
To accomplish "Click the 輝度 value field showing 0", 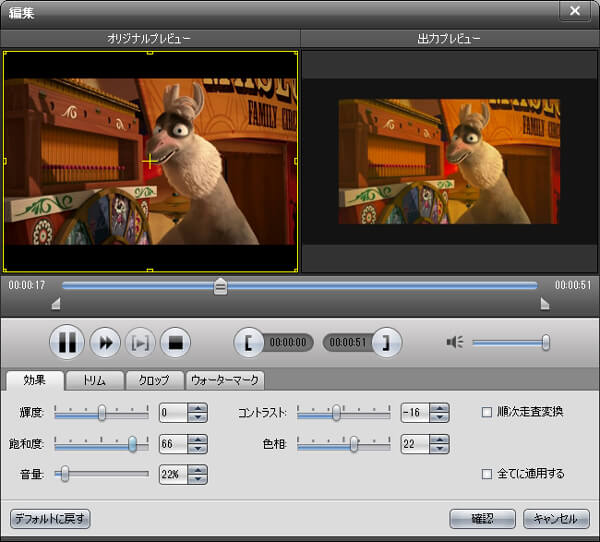I will (173, 413).
